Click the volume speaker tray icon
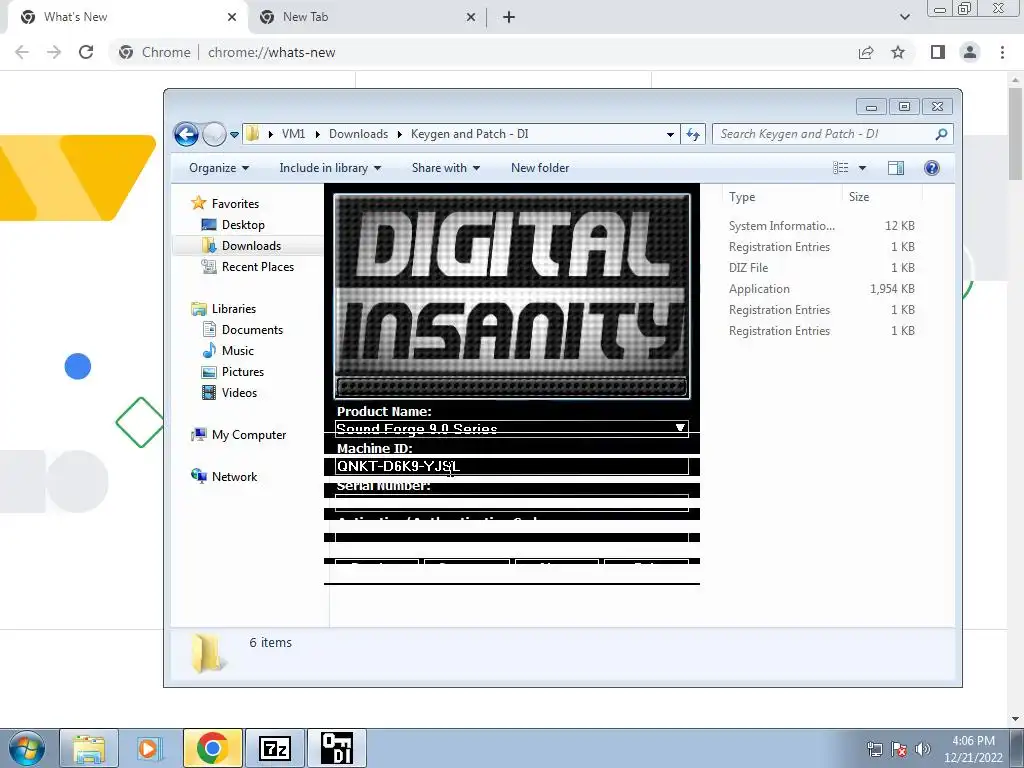Screen dimensions: 1024x768 [x=922, y=749]
